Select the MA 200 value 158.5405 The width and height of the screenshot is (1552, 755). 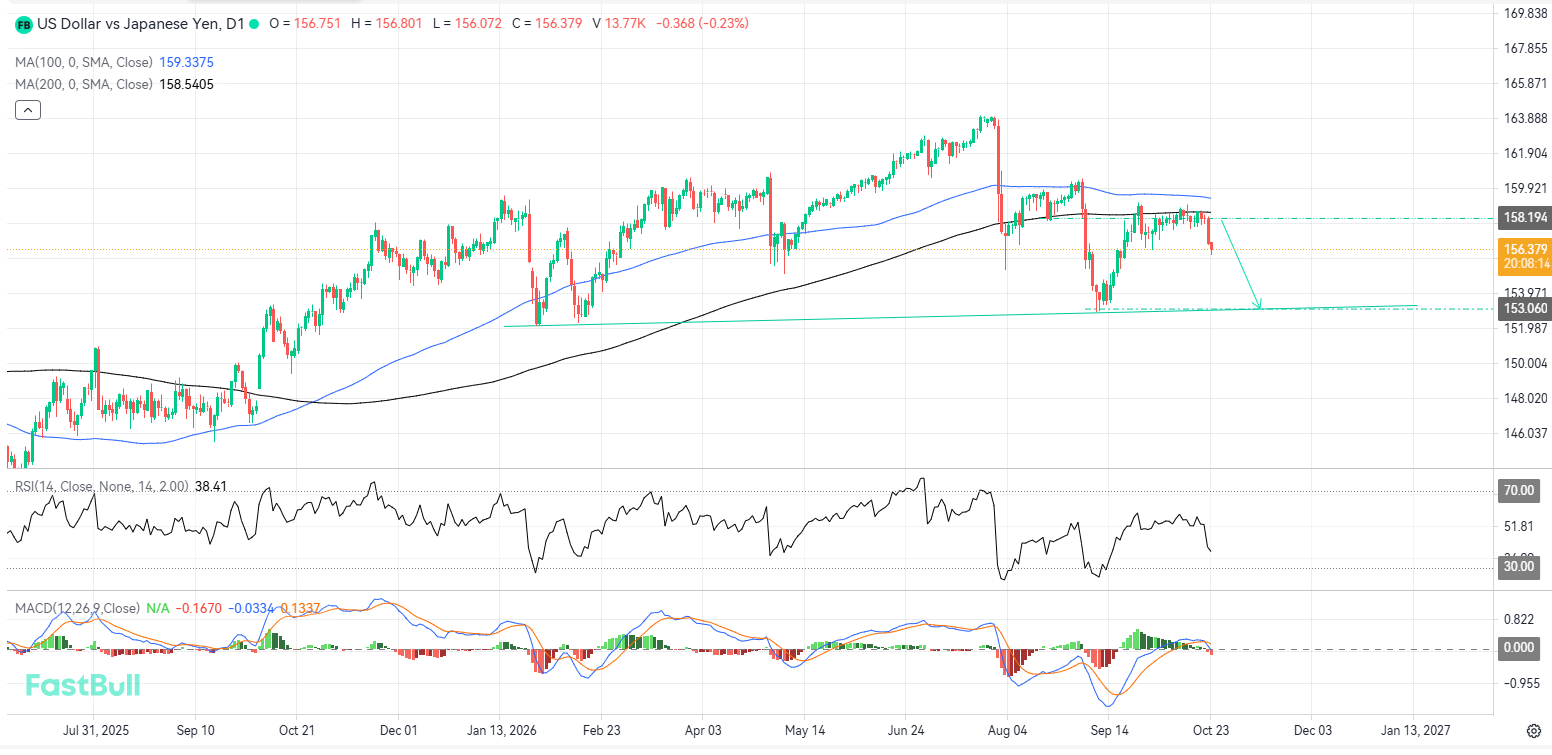187,84
